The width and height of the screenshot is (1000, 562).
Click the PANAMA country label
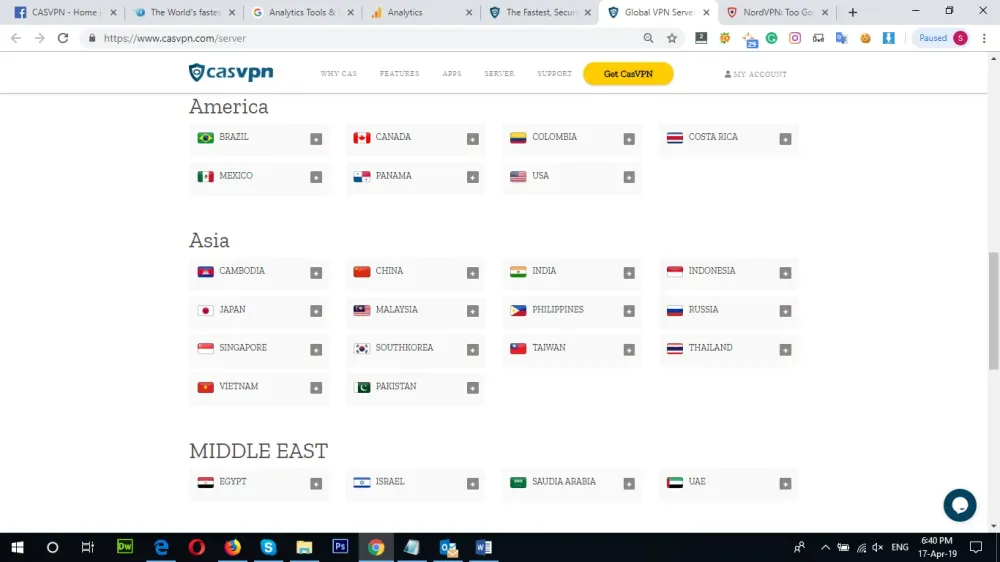pyautogui.click(x=393, y=175)
